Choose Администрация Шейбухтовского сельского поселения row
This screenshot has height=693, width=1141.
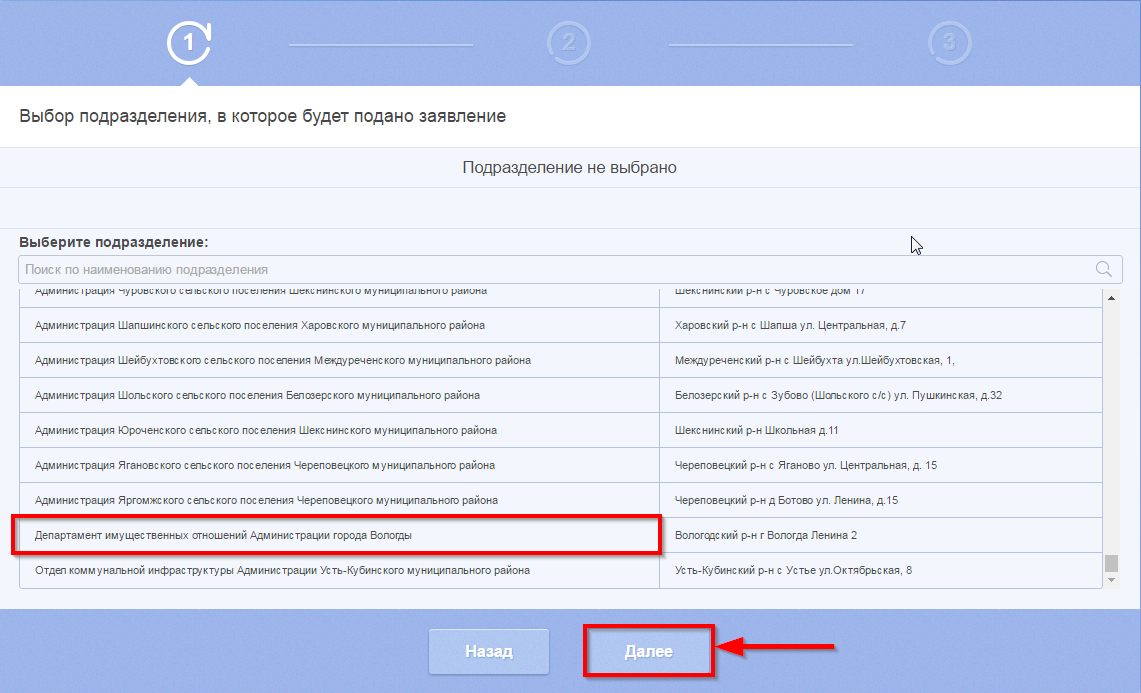(282, 360)
